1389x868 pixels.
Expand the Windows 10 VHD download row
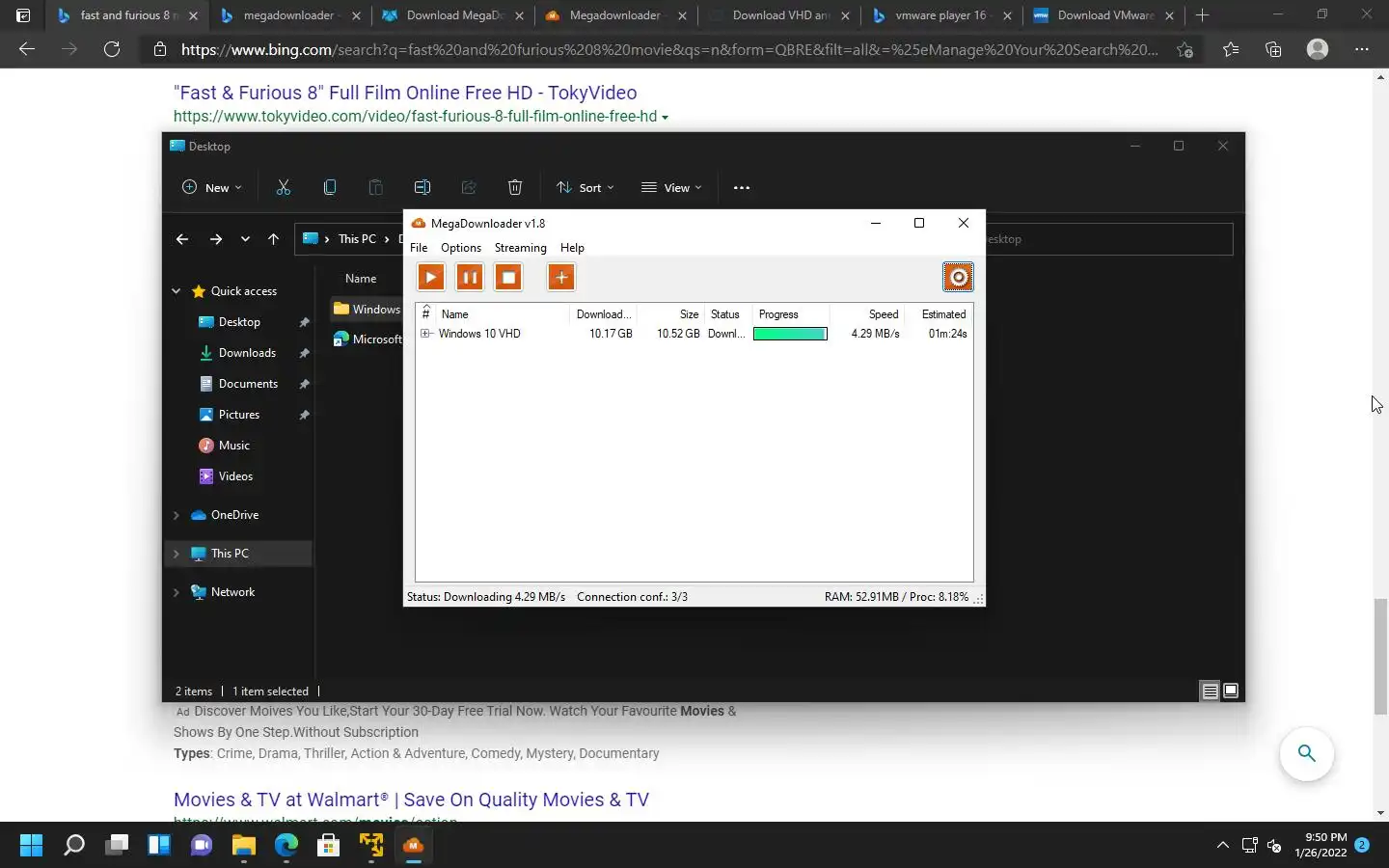click(425, 334)
